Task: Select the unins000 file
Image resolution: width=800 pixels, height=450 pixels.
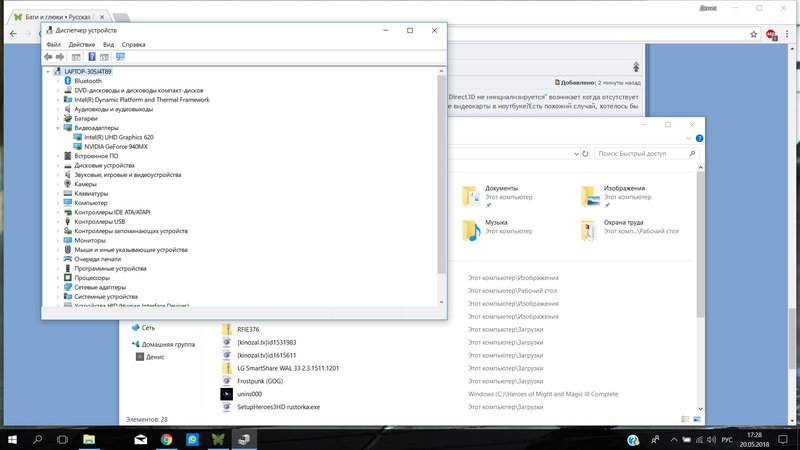Action: [249, 394]
